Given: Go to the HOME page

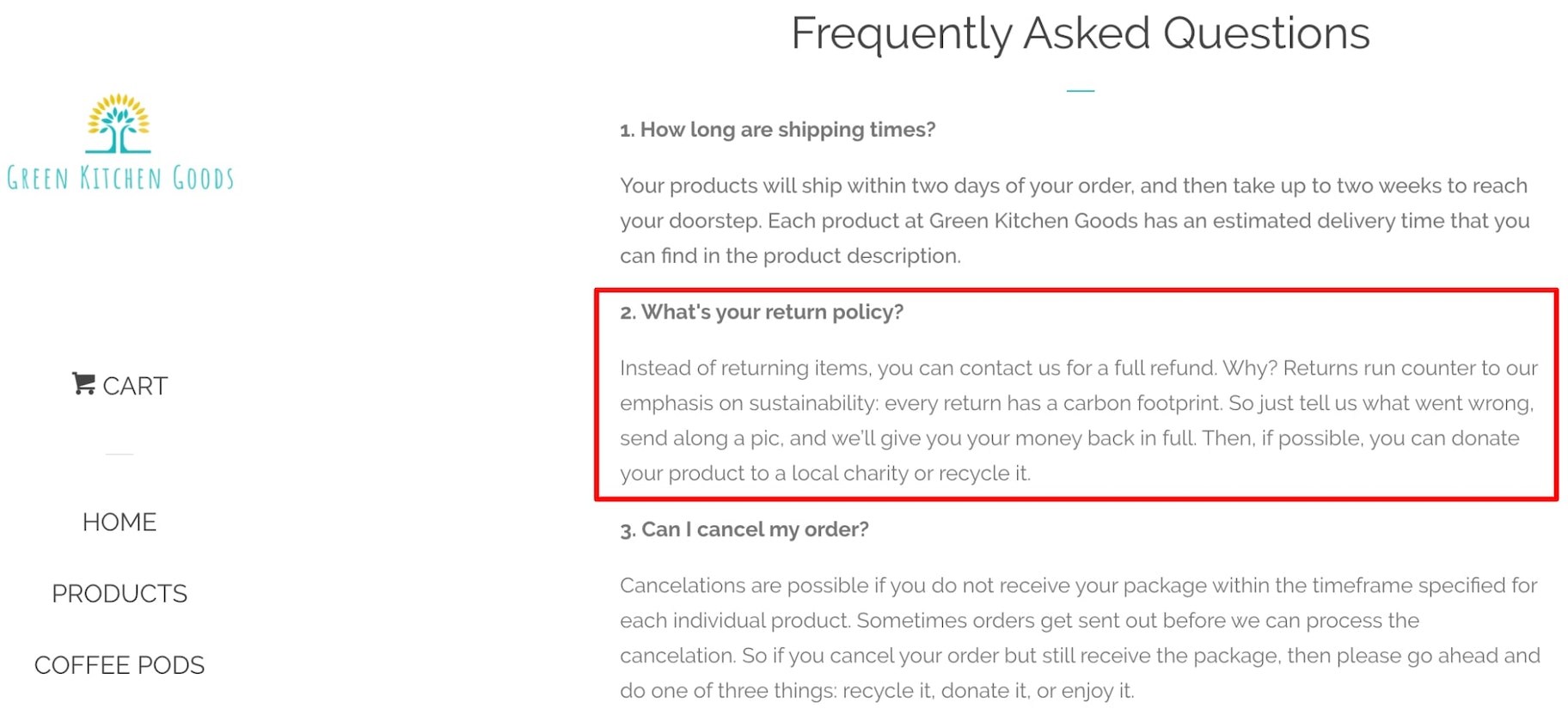Looking at the screenshot, I should point(119,522).
